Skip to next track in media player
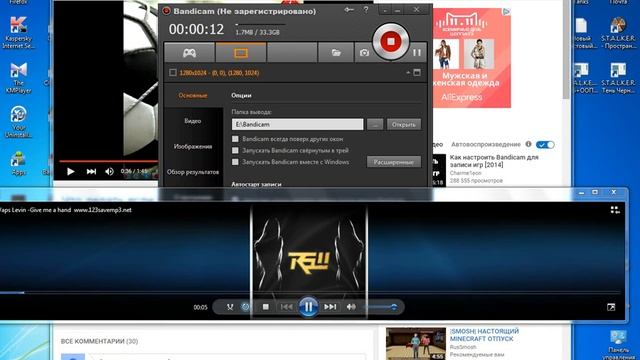Viewport: 640px width, 360px height. point(330,307)
